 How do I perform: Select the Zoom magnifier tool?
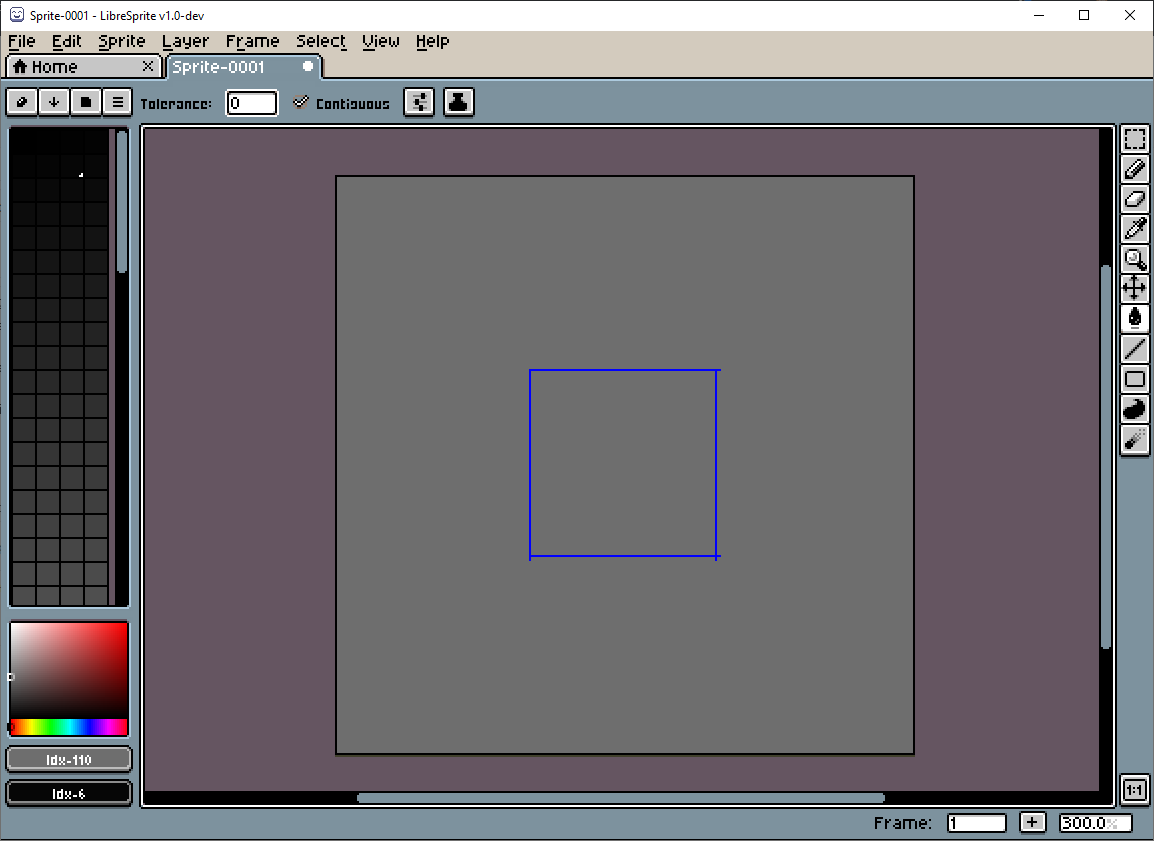pos(1134,259)
